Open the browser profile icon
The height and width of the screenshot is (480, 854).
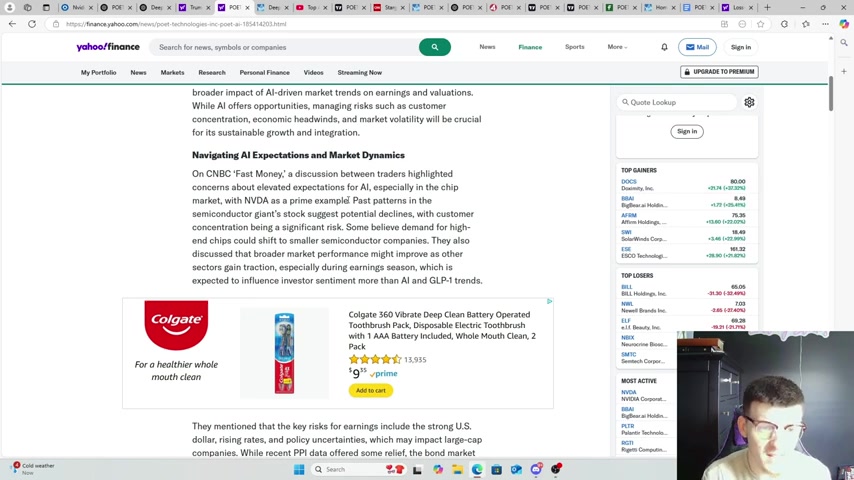click(9, 8)
